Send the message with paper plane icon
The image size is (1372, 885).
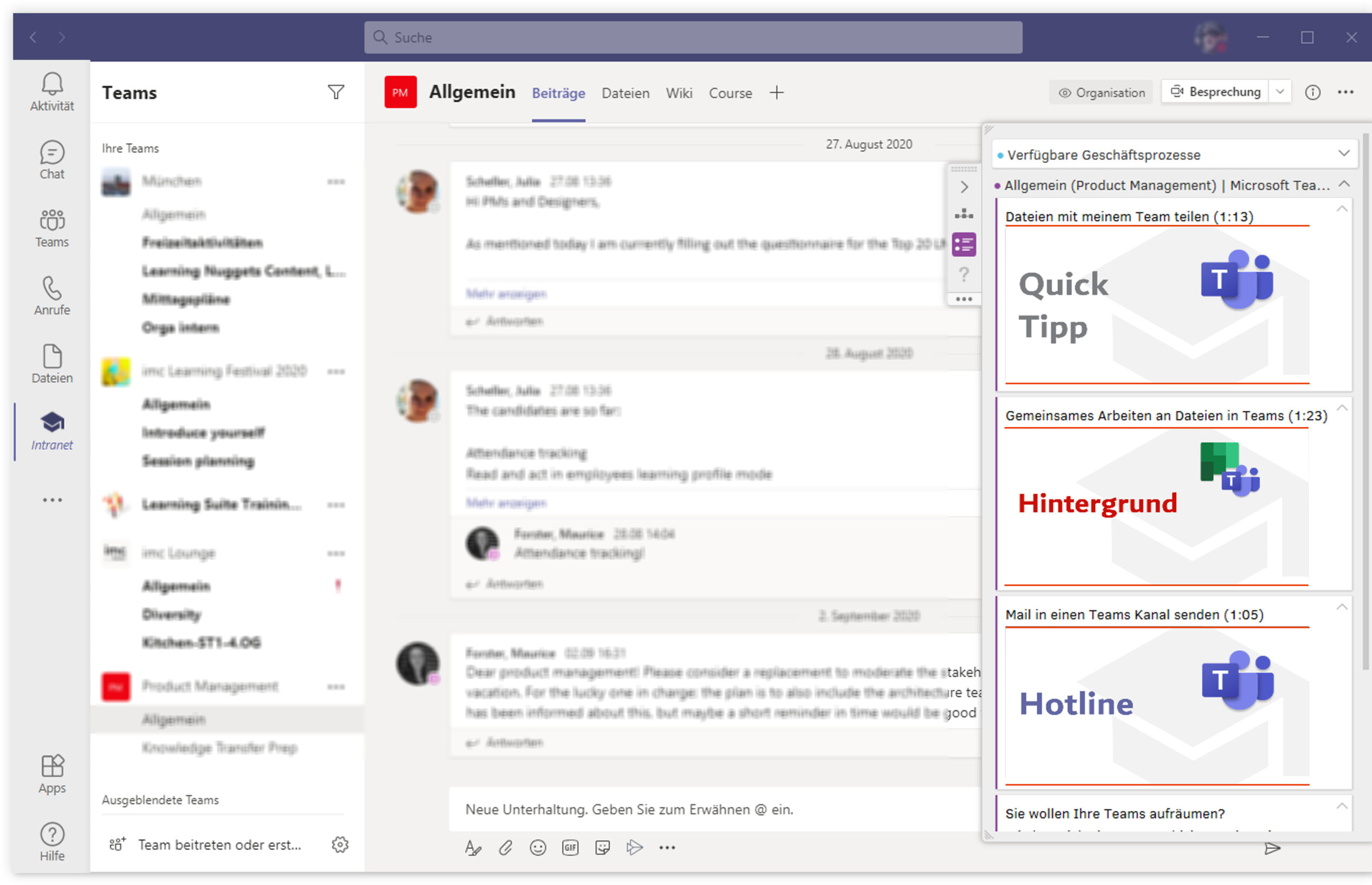tap(1273, 848)
